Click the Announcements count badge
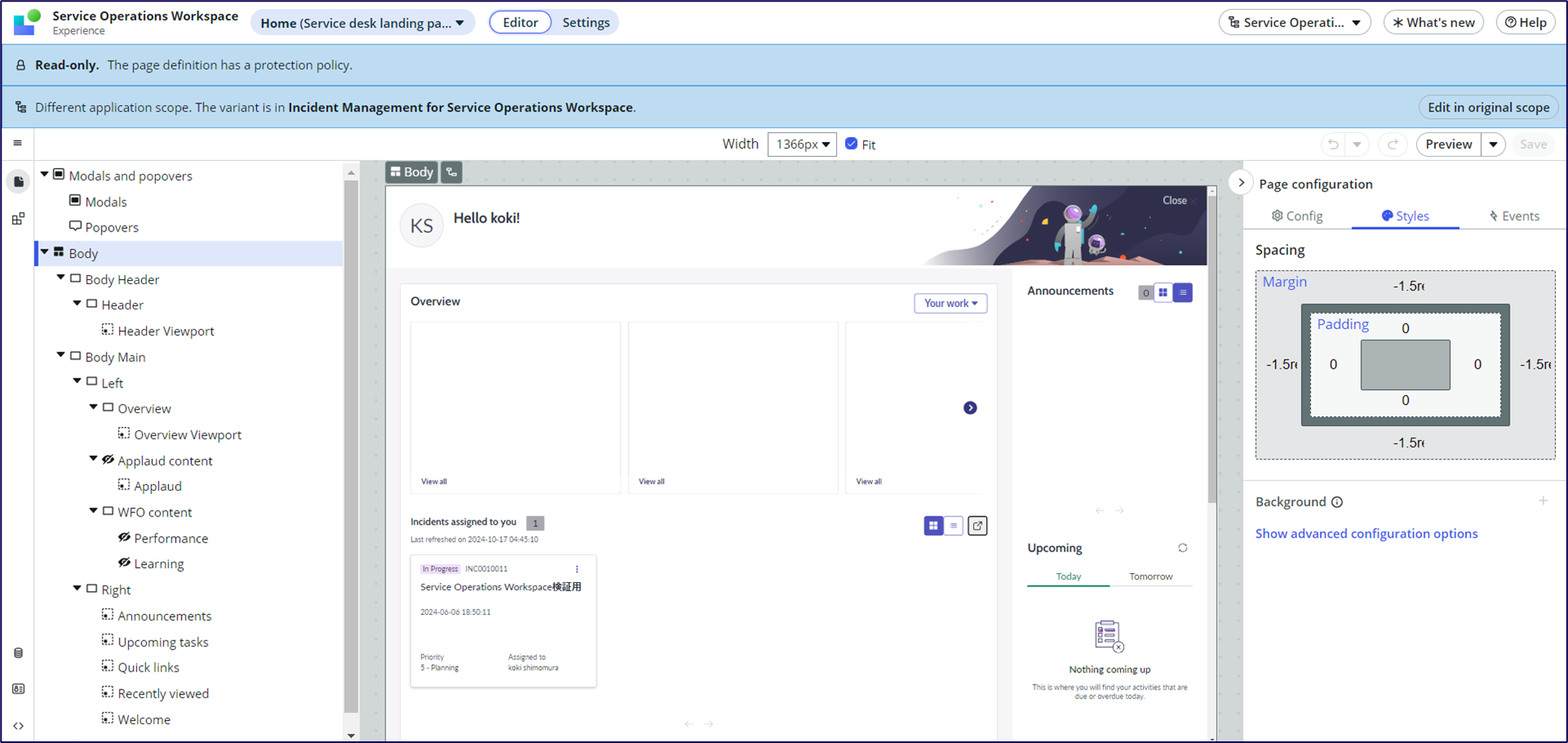1568x743 pixels. click(1145, 292)
